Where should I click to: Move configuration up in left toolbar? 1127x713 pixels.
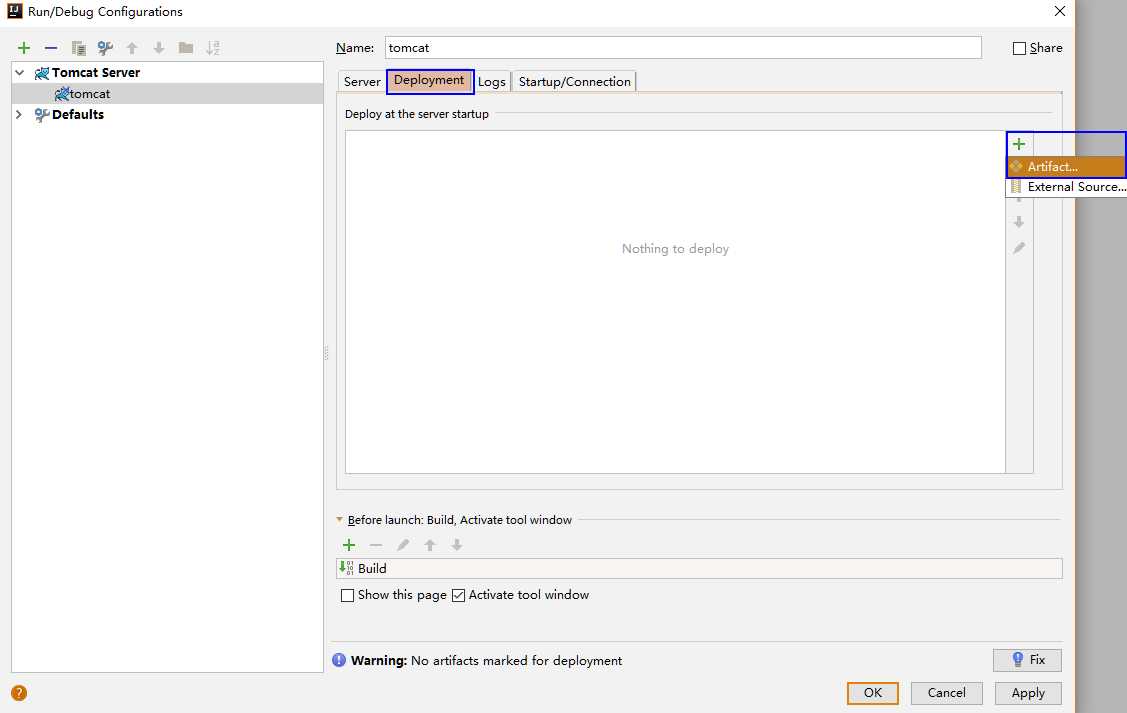point(132,48)
